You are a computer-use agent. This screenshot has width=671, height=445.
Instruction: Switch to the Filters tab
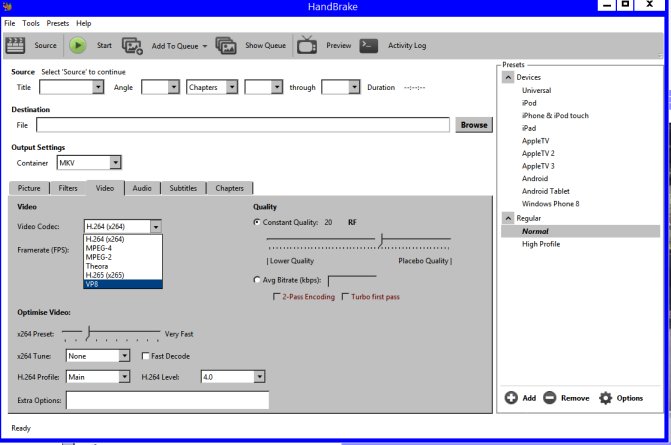68,188
